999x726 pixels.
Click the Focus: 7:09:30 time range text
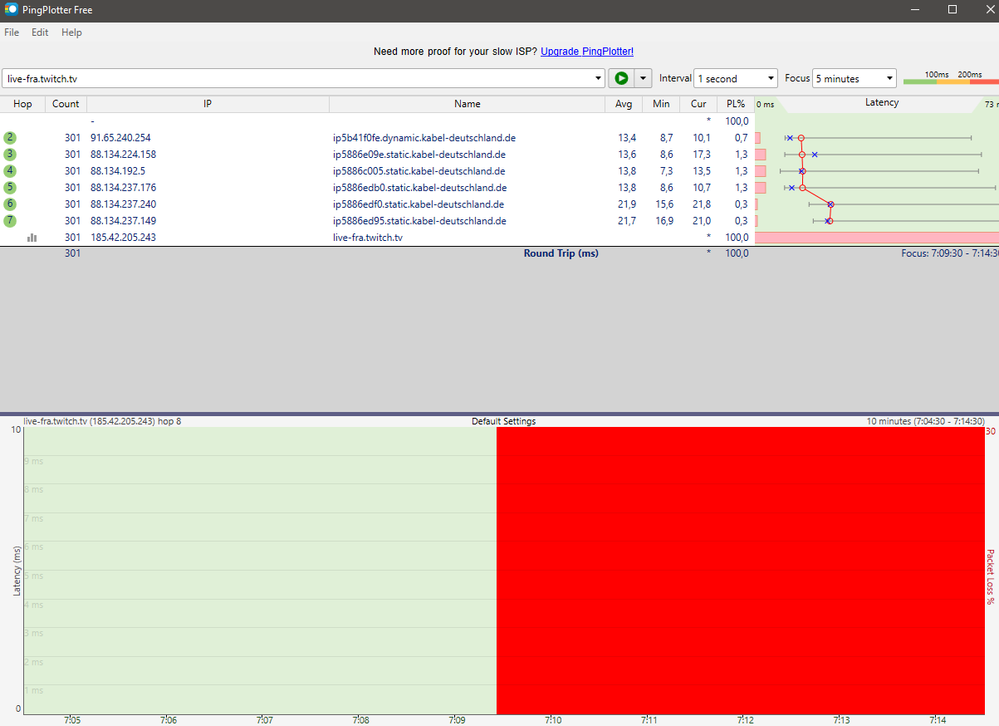(949, 253)
